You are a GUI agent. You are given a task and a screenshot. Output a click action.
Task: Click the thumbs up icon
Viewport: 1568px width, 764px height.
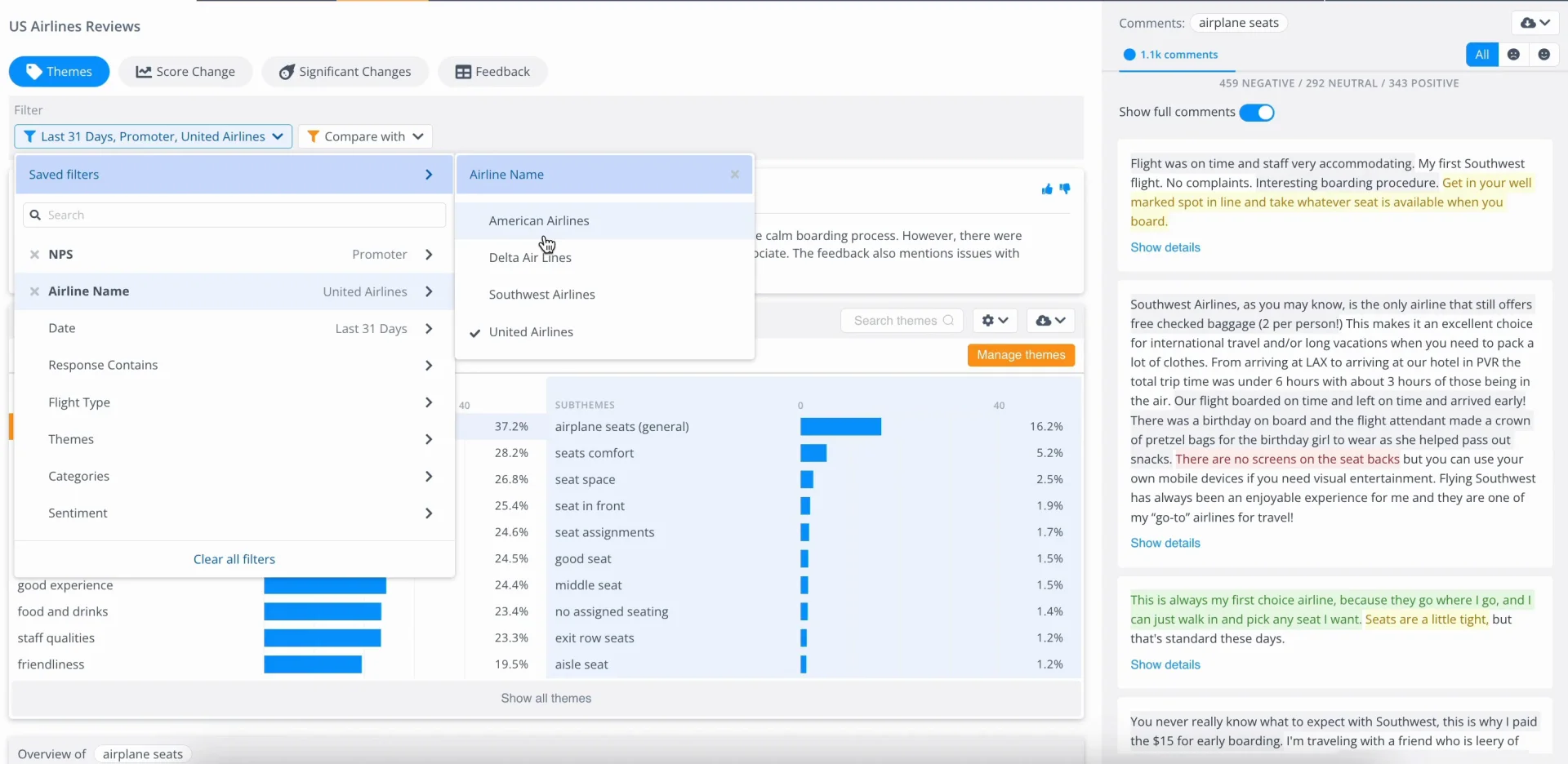(1047, 189)
